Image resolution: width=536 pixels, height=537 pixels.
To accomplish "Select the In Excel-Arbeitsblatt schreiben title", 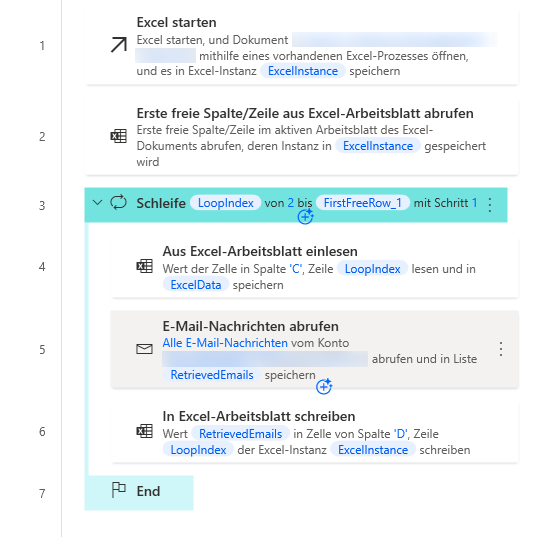I will click(259, 416).
